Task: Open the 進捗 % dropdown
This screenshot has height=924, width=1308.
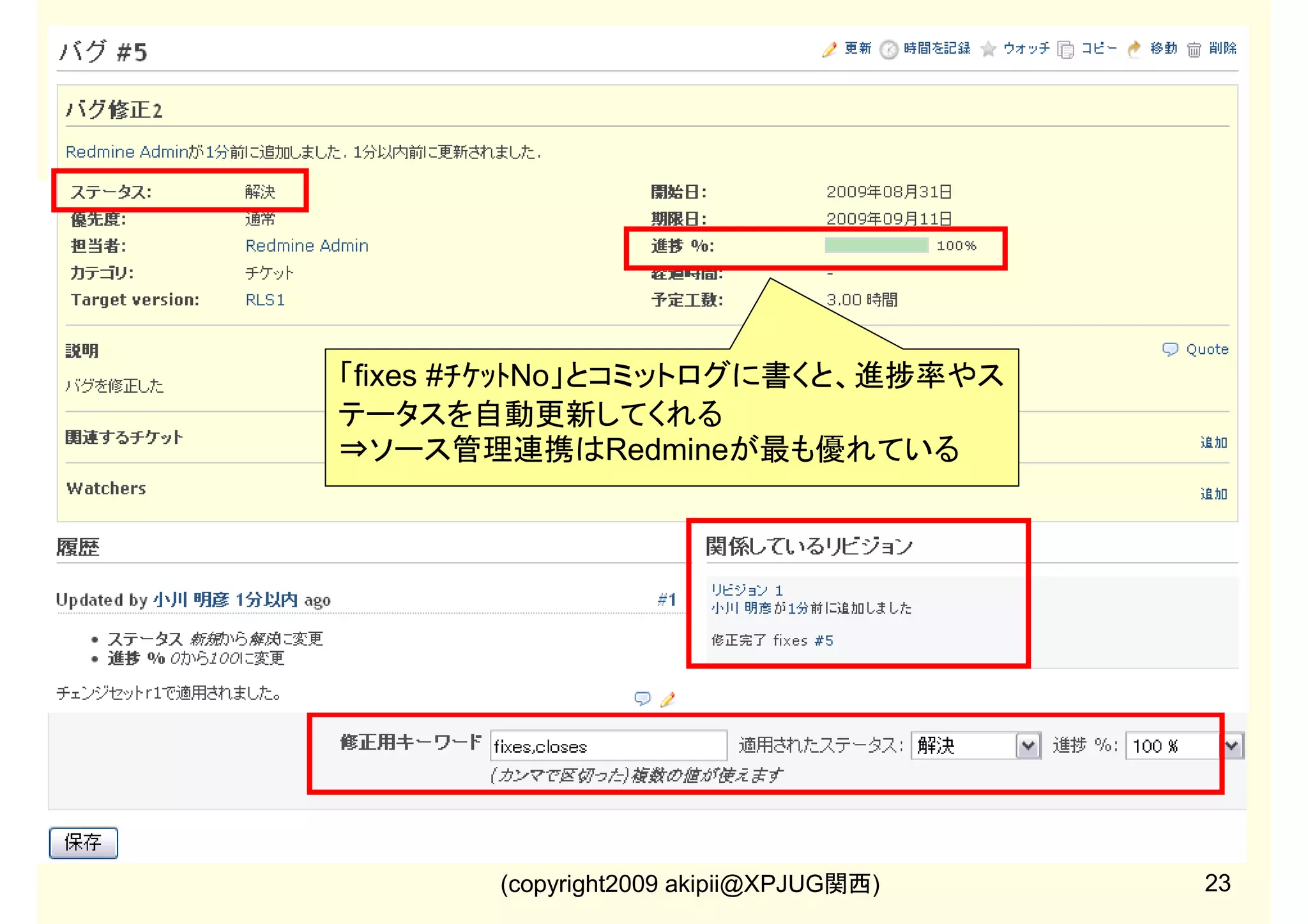Action: [1185, 745]
